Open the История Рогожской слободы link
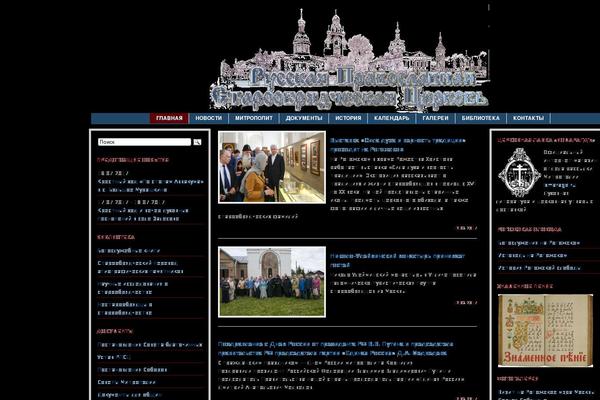Viewport: 600px width, 400px height. [539, 268]
